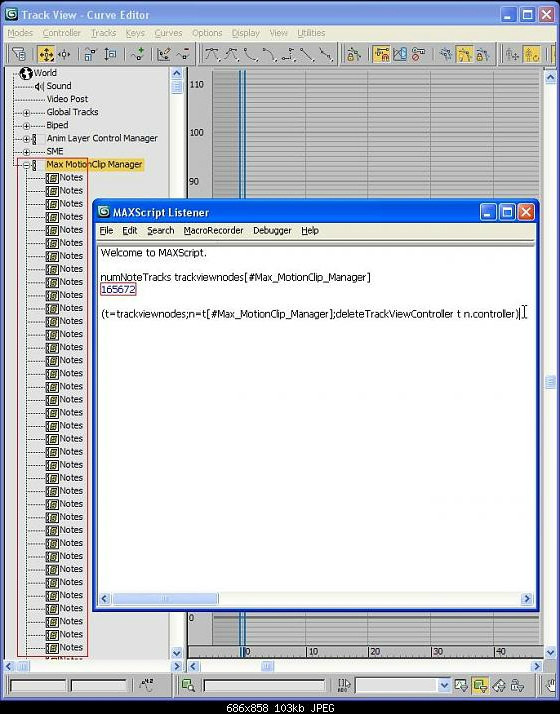The image size is (560, 714).
Task: Open the Search menu in Listener
Action: [161, 230]
